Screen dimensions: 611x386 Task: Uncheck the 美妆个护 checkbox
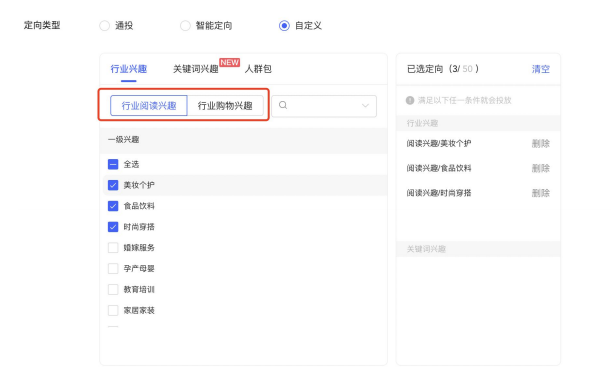(113, 185)
